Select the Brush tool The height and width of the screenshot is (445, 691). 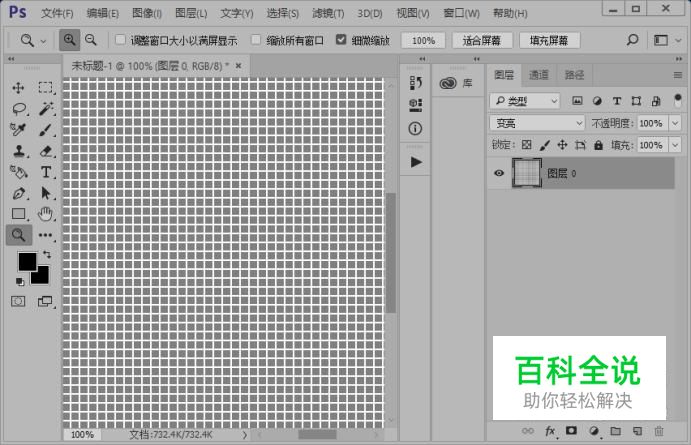tap(45, 130)
